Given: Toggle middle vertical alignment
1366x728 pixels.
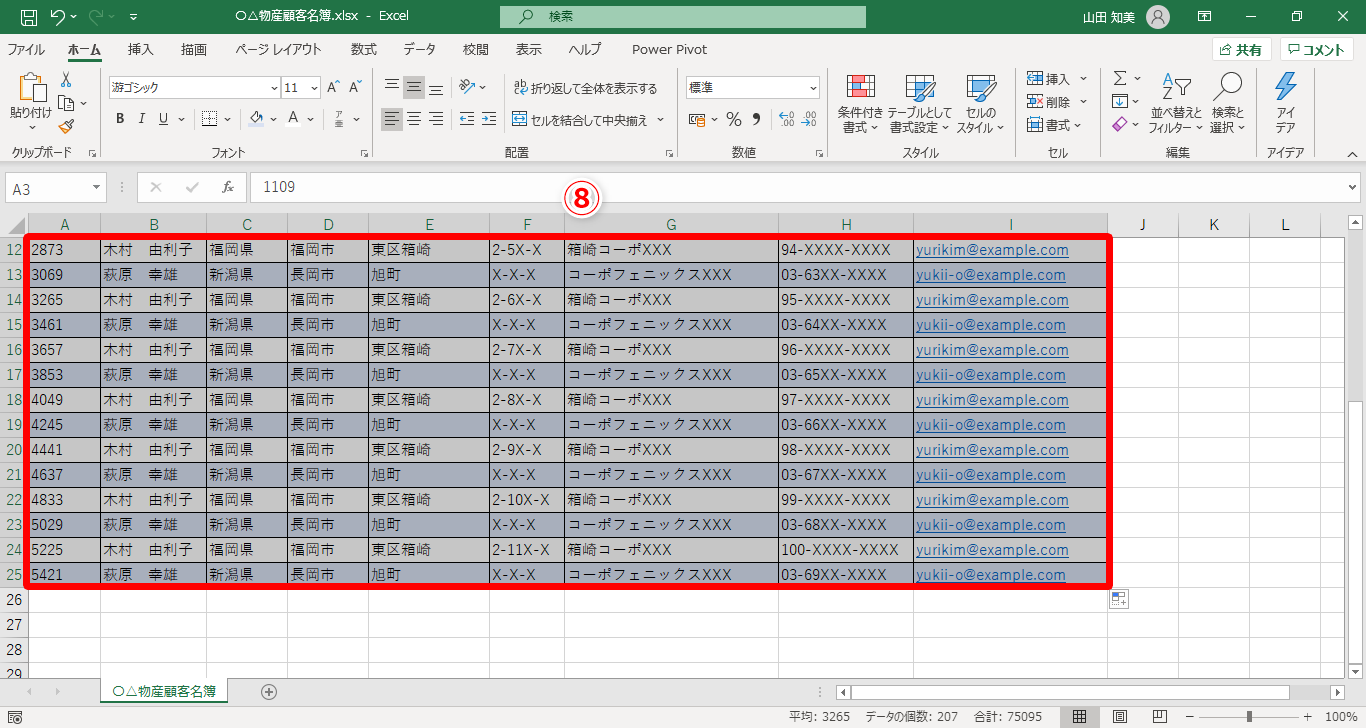Looking at the screenshot, I should click(x=414, y=87).
